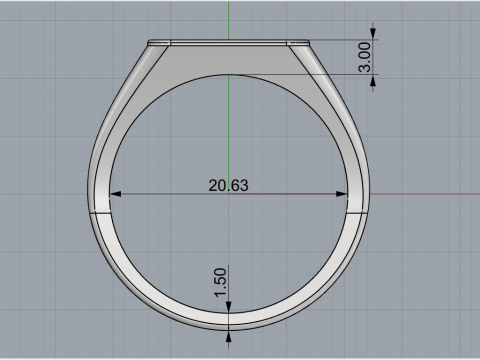
Task: Select the 20.63 inner diameter dimension text
Action: pyautogui.click(x=228, y=185)
